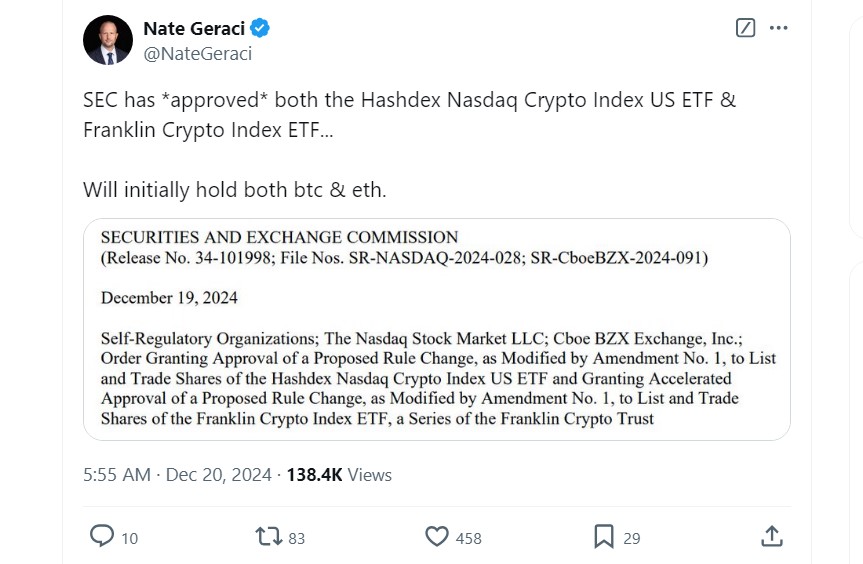Click Nate Geraci's profile avatar
Image resolution: width=863 pixels, height=564 pixels.
(x=108, y=40)
